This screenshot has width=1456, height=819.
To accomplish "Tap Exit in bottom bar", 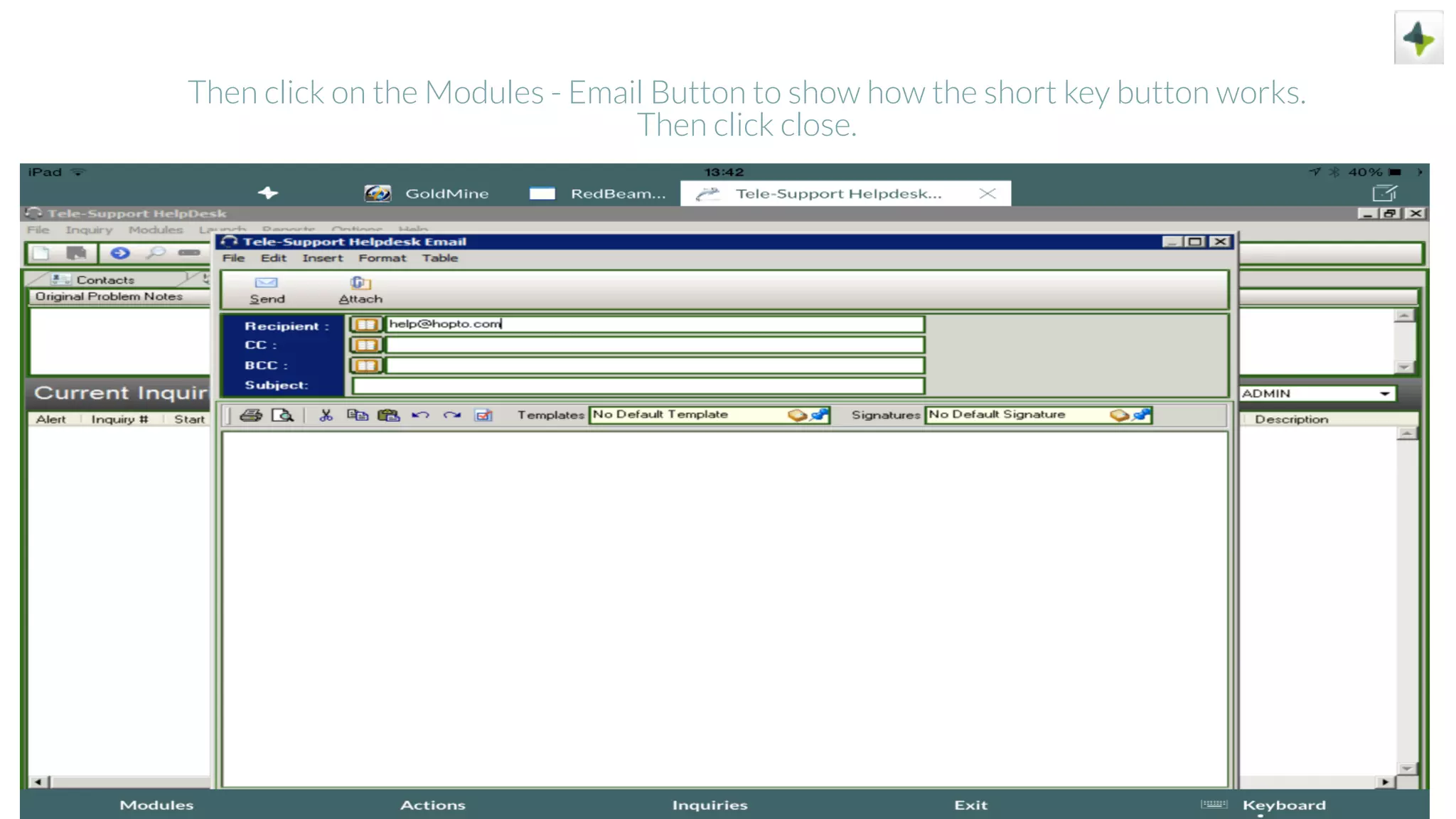I will (970, 805).
